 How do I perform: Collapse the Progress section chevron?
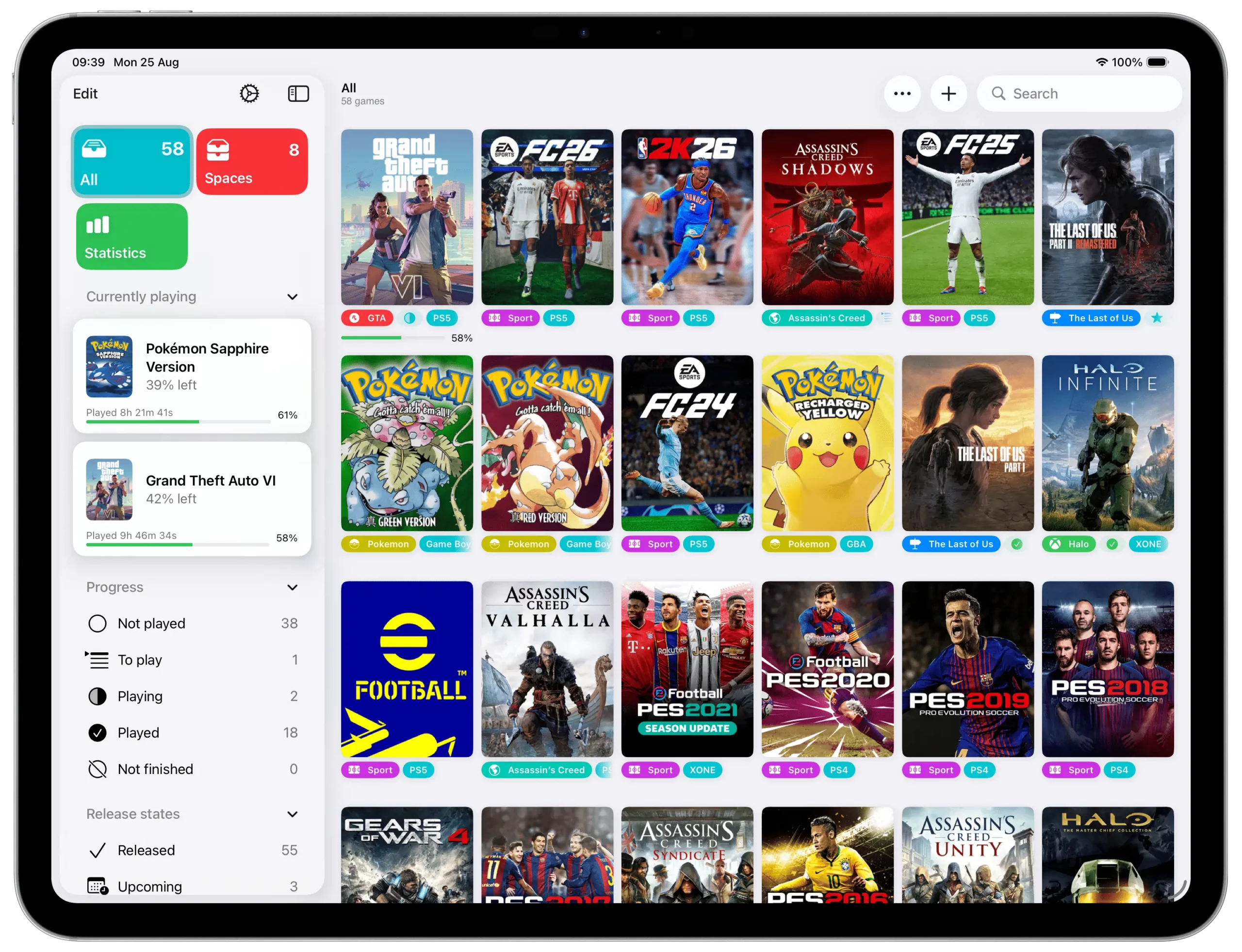(x=292, y=588)
